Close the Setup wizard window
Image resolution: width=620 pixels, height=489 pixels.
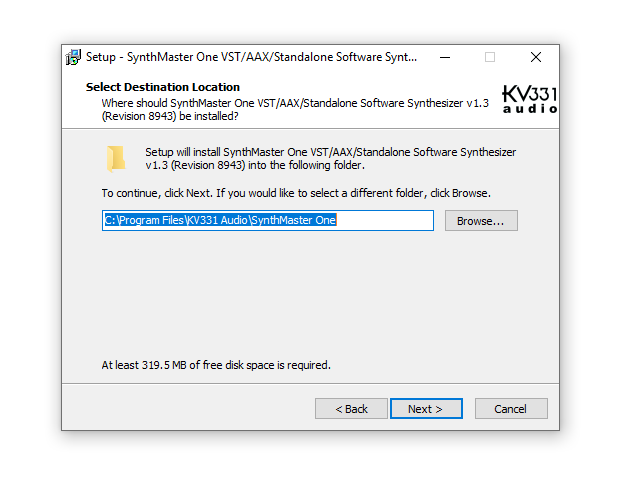[536, 57]
